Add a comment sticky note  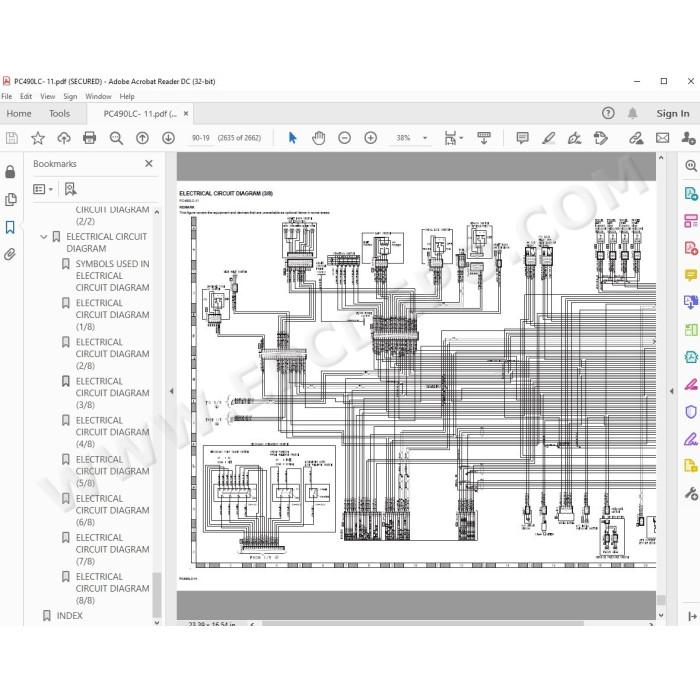pyautogui.click(x=522, y=138)
